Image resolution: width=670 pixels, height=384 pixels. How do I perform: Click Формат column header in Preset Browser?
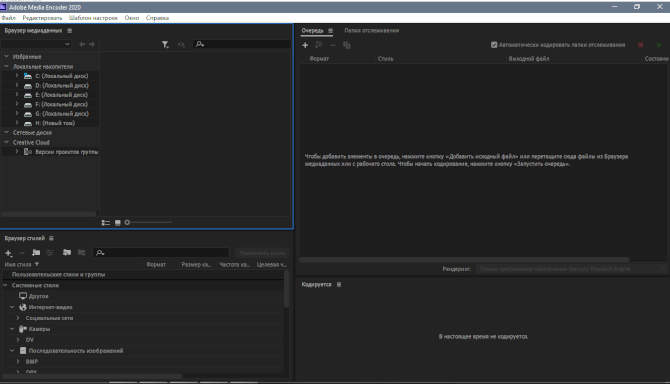click(156, 264)
